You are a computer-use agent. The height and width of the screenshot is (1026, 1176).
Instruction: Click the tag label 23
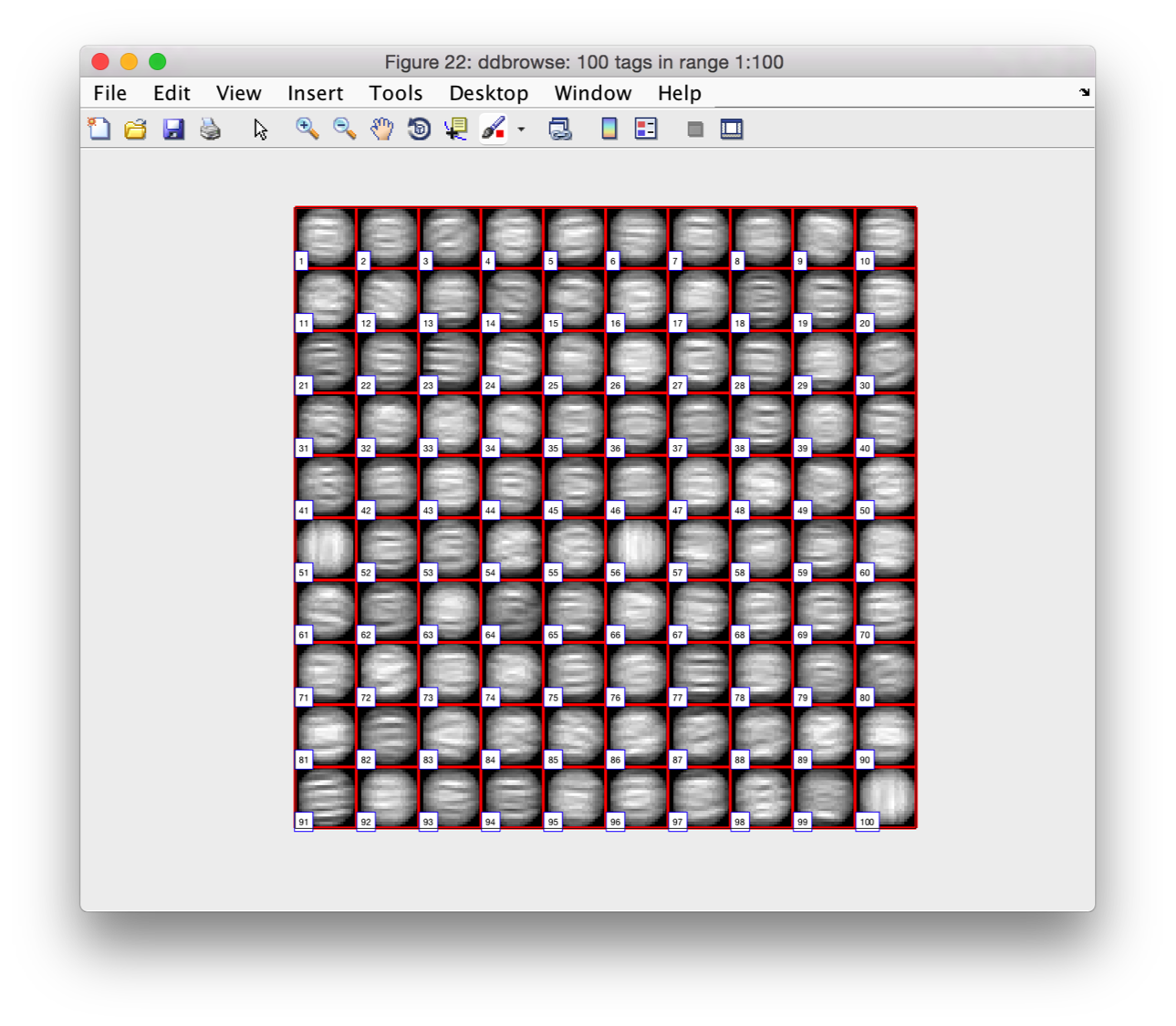click(428, 386)
